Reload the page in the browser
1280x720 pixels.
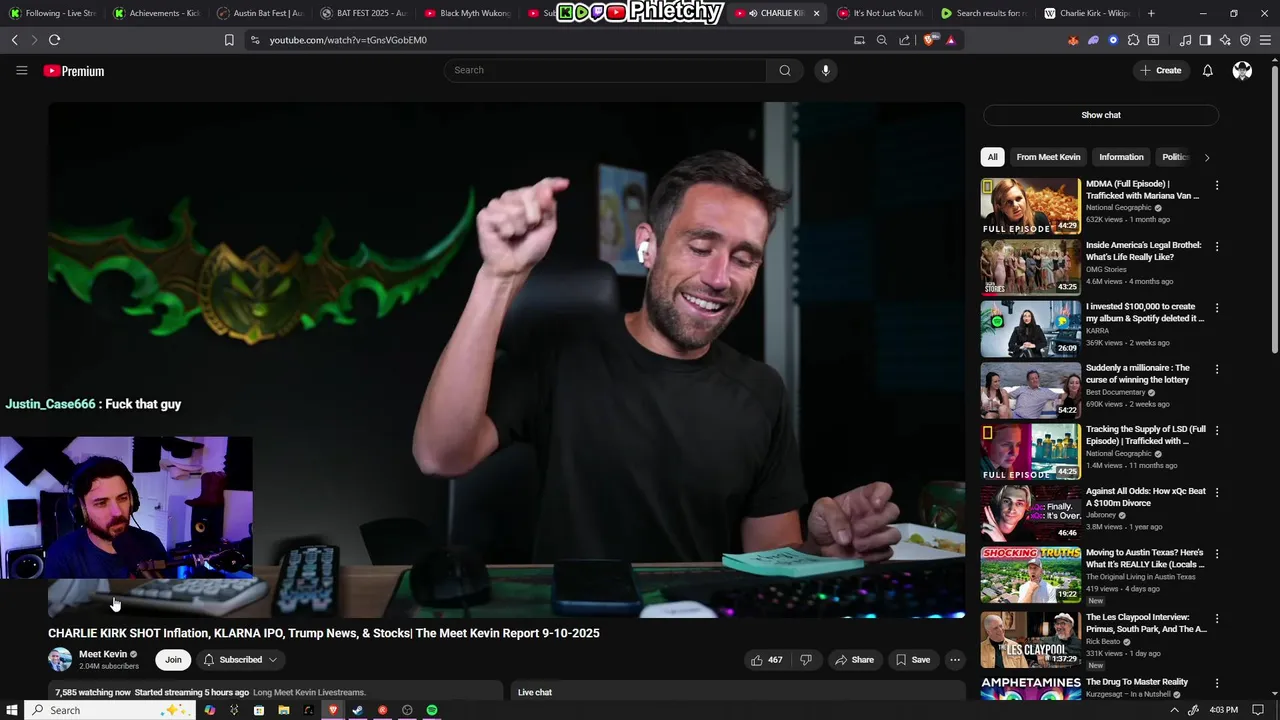54,40
